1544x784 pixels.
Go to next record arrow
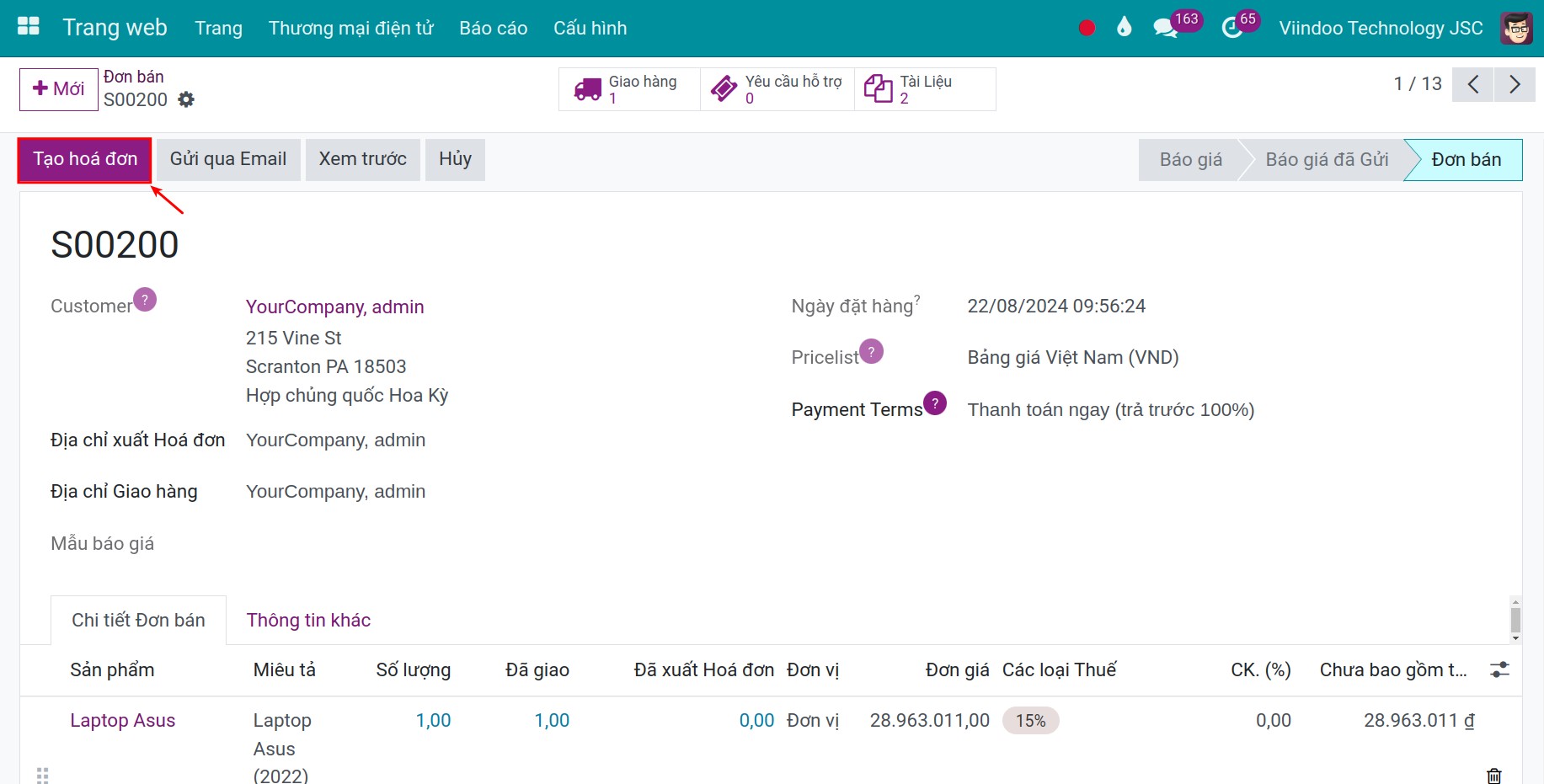point(1515,84)
